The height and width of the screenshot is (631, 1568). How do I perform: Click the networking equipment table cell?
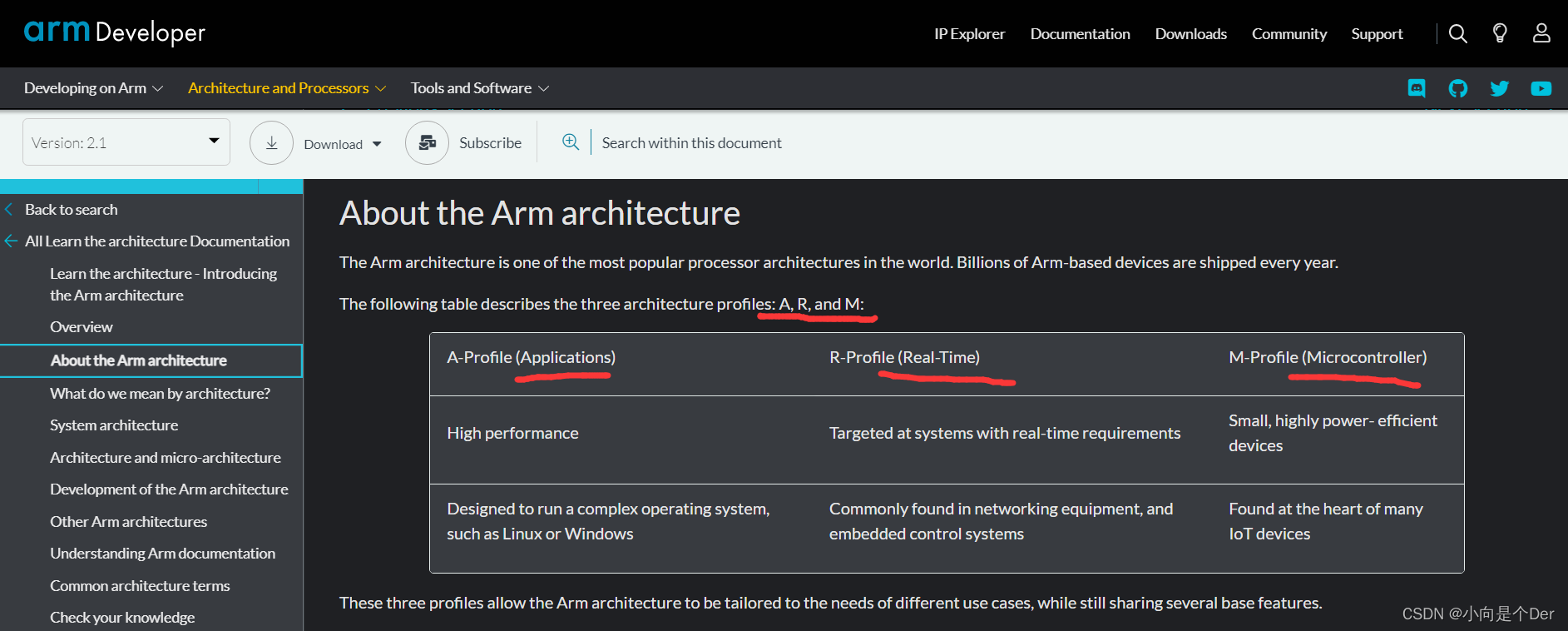pos(1001,521)
